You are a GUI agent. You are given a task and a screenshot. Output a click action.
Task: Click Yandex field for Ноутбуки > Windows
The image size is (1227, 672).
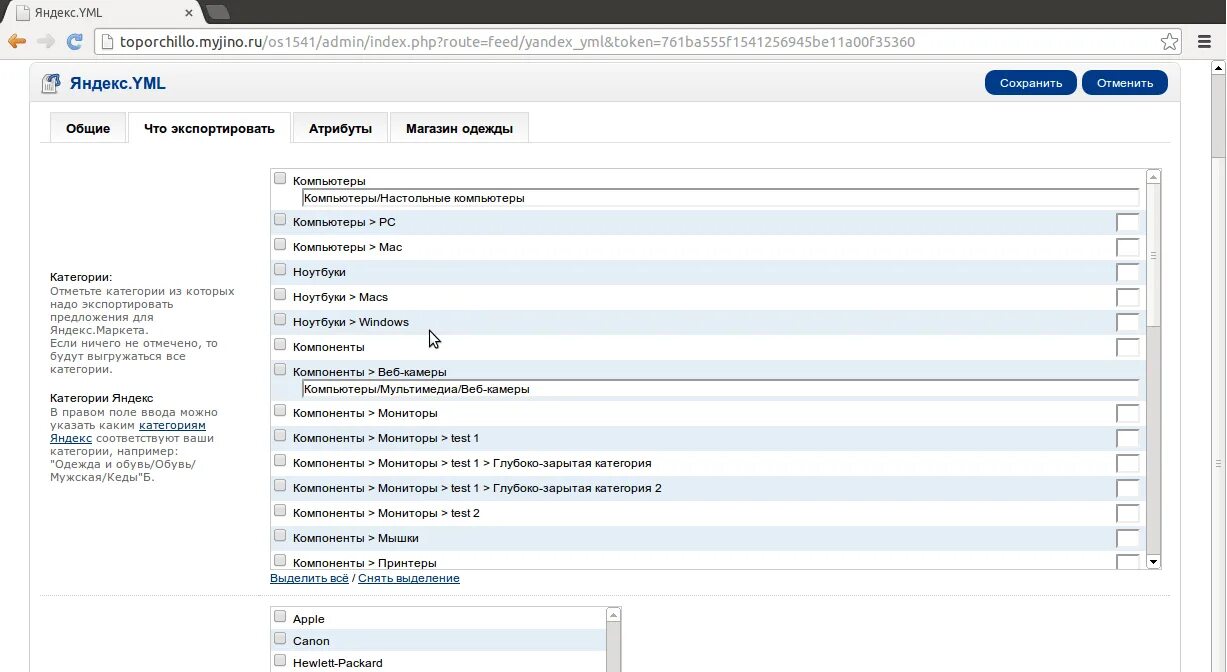[x=1128, y=322]
